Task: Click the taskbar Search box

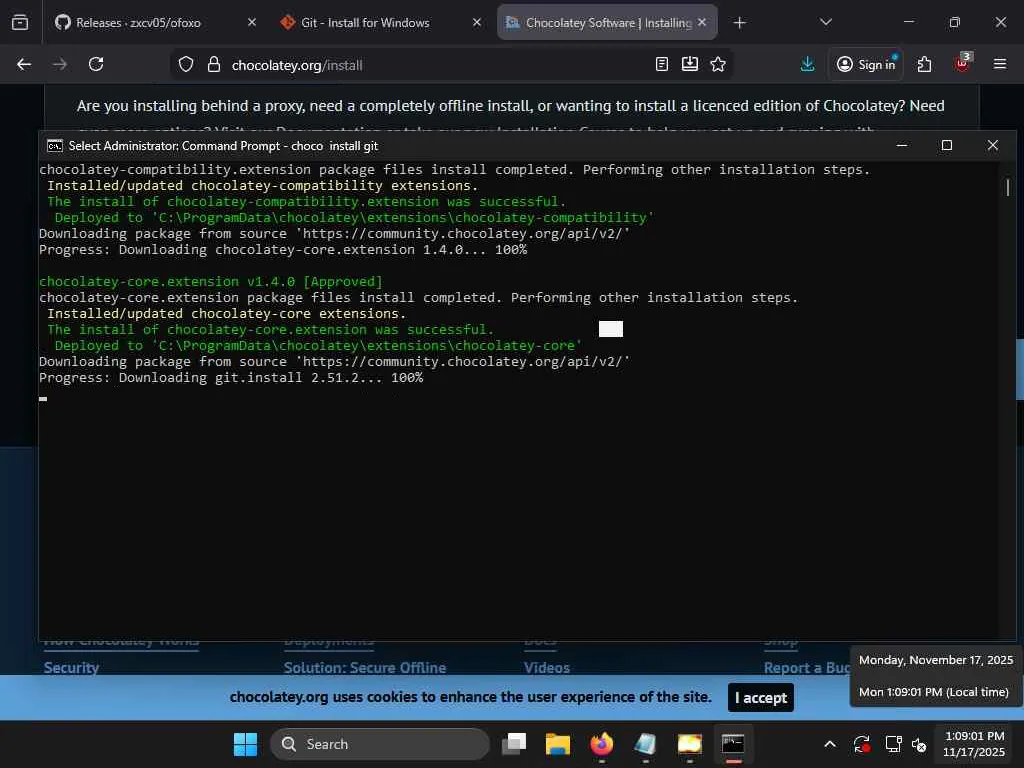Action: click(379, 744)
